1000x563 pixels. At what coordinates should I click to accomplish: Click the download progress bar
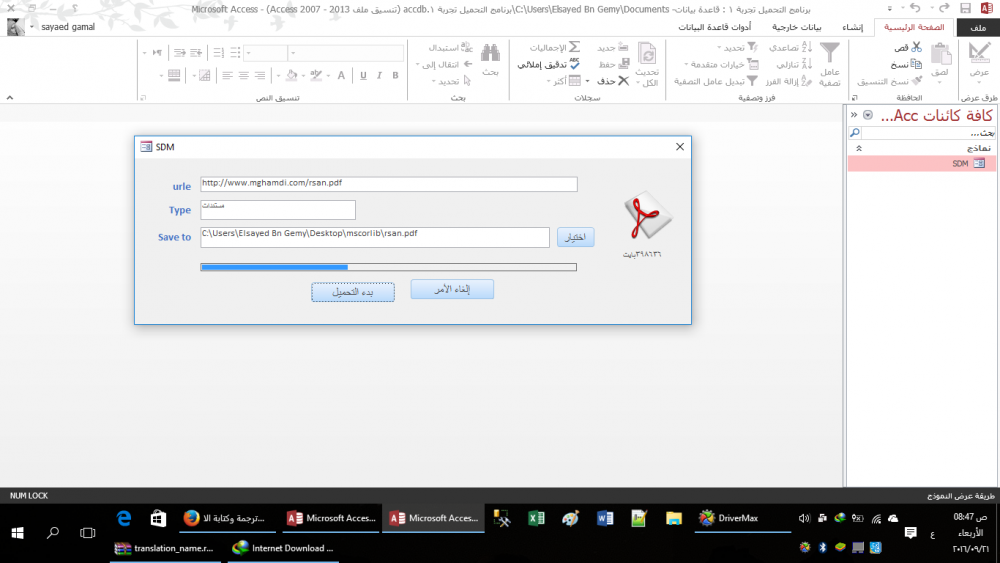388,267
